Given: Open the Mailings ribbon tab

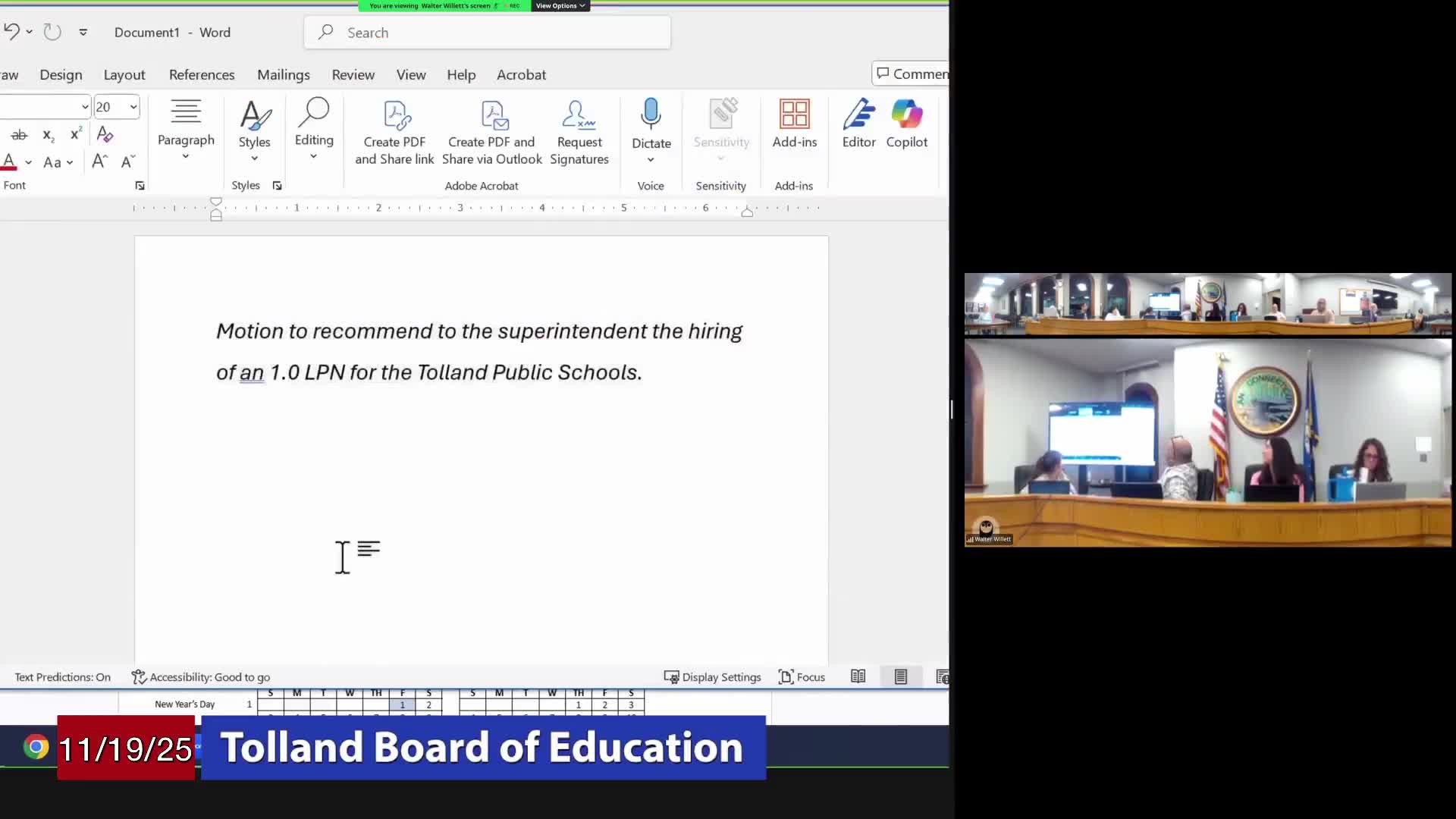Looking at the screenshot, I should coord(283,74).
